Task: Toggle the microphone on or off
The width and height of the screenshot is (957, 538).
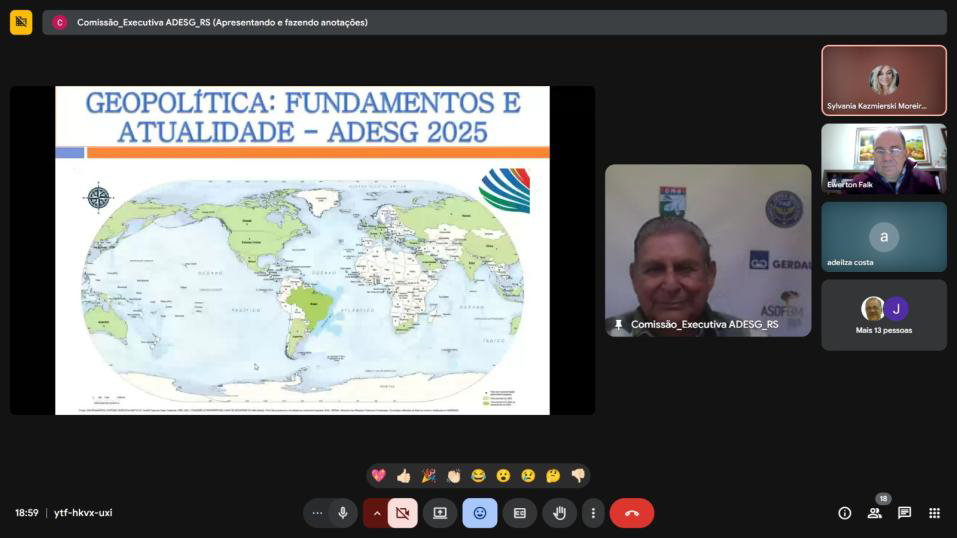Action: [x=343, y=513]
